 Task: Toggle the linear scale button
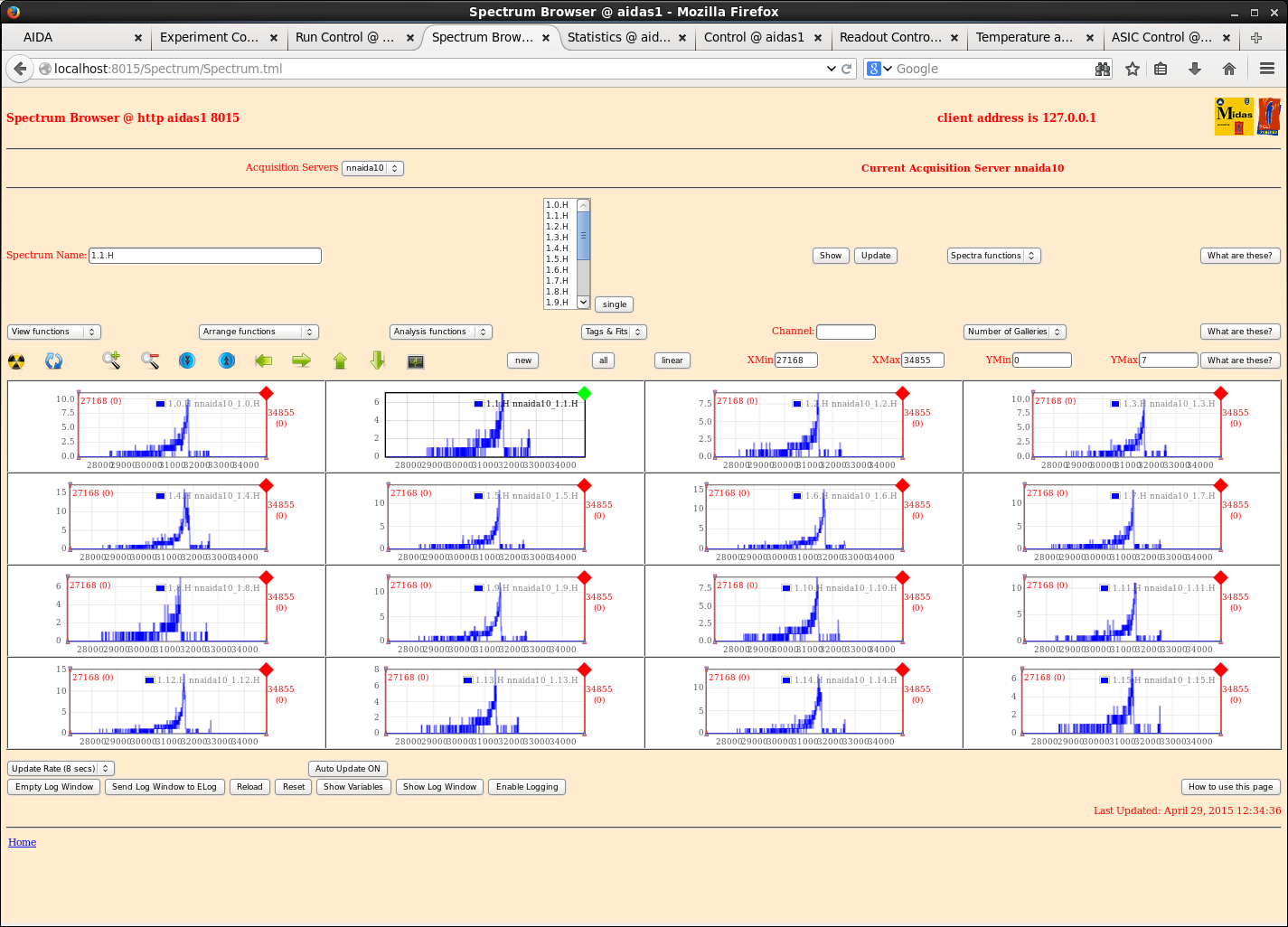[x=672, y=360]
